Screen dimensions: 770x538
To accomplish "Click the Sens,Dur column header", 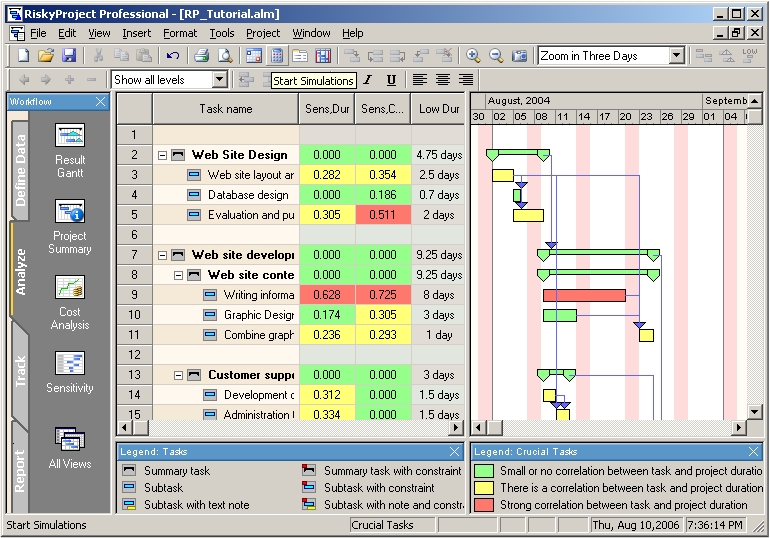I will pyautogui.click(x=327, y=109).
